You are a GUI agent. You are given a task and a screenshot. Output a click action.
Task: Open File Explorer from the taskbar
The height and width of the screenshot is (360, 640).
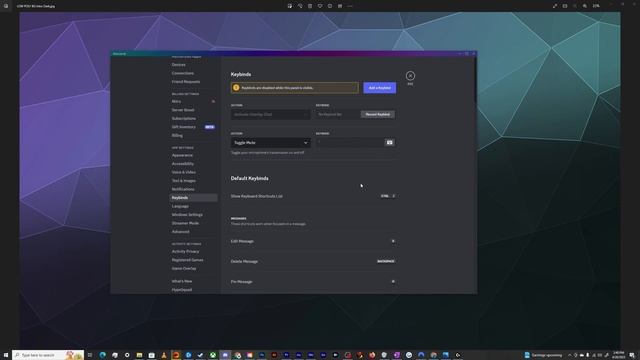click(x=139, y=355)
